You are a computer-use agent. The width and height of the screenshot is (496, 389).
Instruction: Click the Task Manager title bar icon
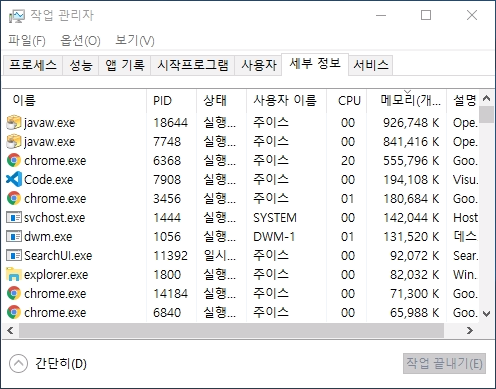tap(17, 16)
